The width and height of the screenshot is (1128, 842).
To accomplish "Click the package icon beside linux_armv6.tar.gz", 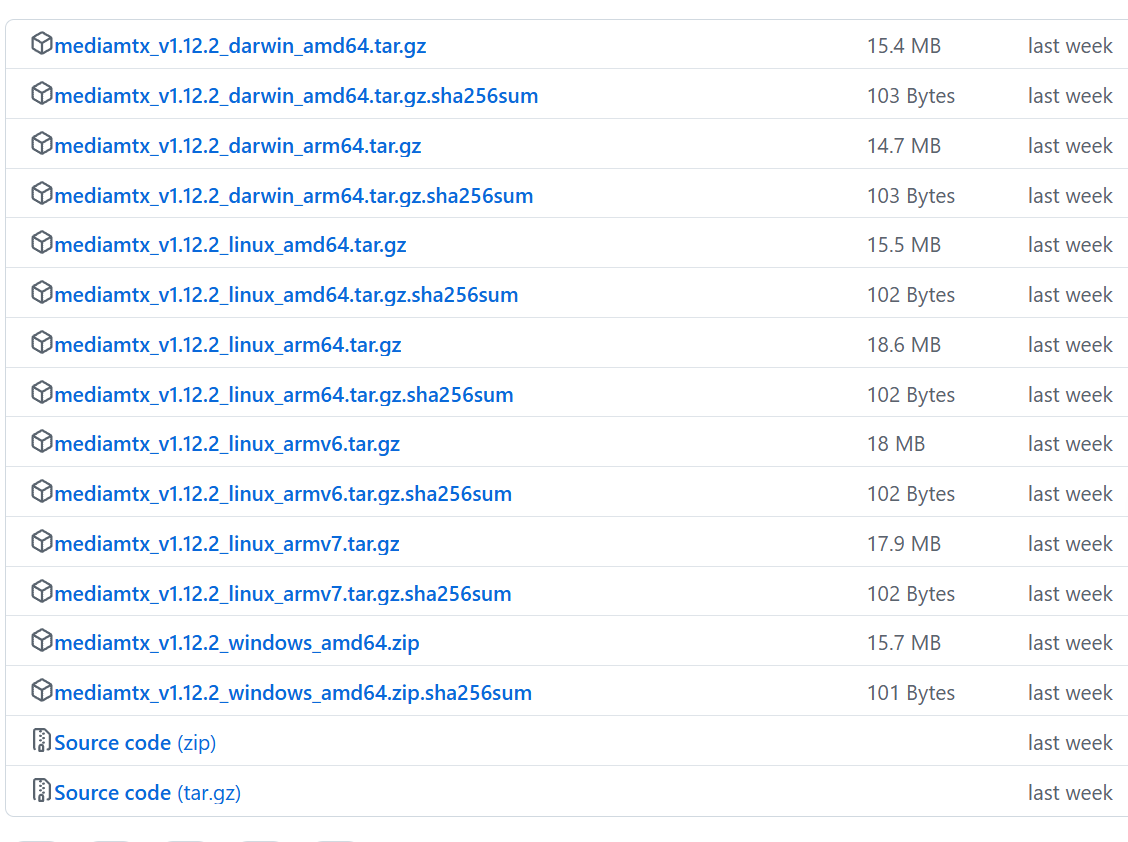I will click(41, 442).
